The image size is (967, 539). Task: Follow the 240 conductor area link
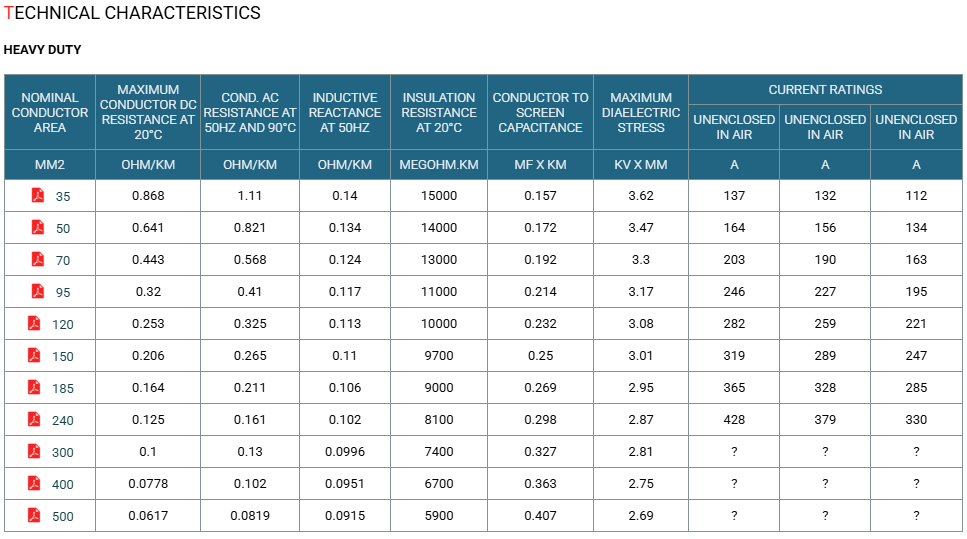tap(62, 421)
